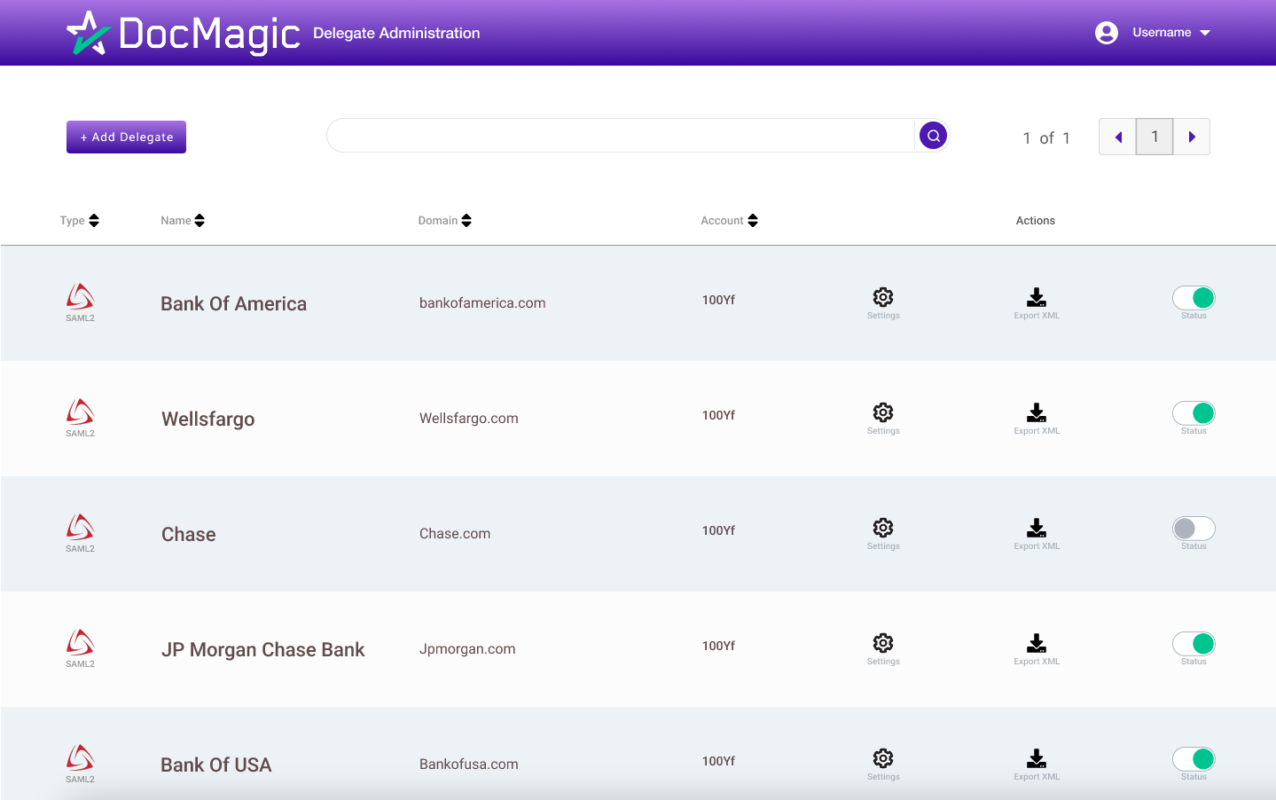Go to the next page arrow
This screenshot has height=800, width=1276.
[1192, 137]
